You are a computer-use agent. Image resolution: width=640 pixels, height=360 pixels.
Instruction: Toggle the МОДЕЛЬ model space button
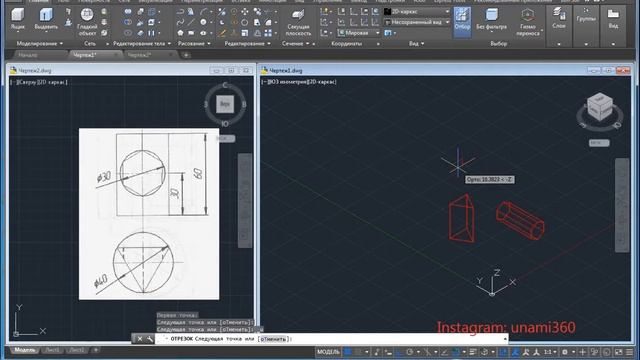click(328, 352)
